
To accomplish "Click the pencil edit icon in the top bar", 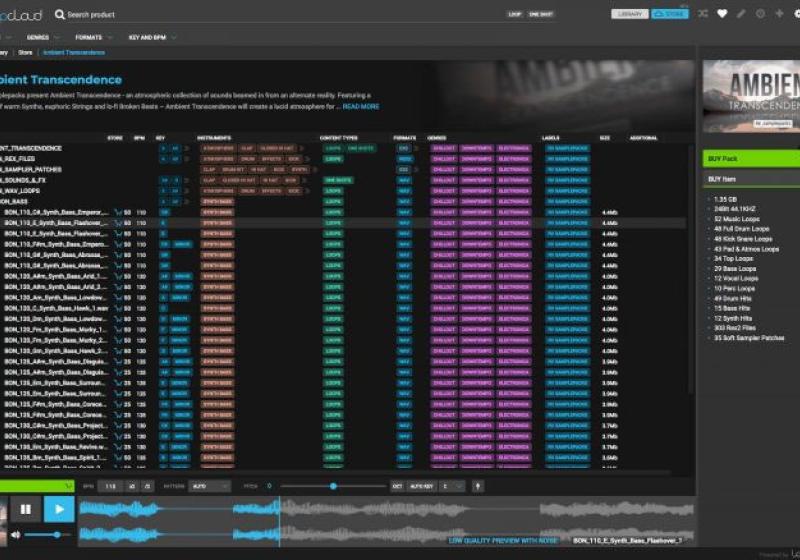I will [741, 14].
